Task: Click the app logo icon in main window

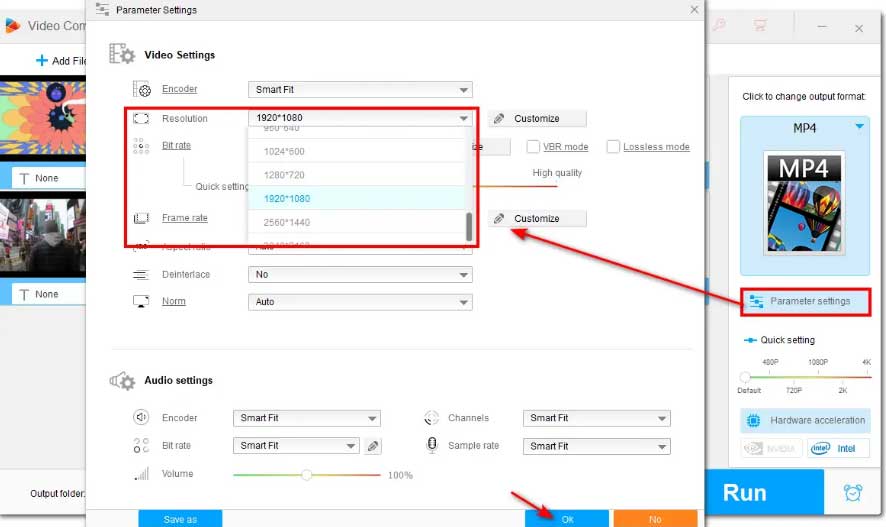Action: coord(12,25)
